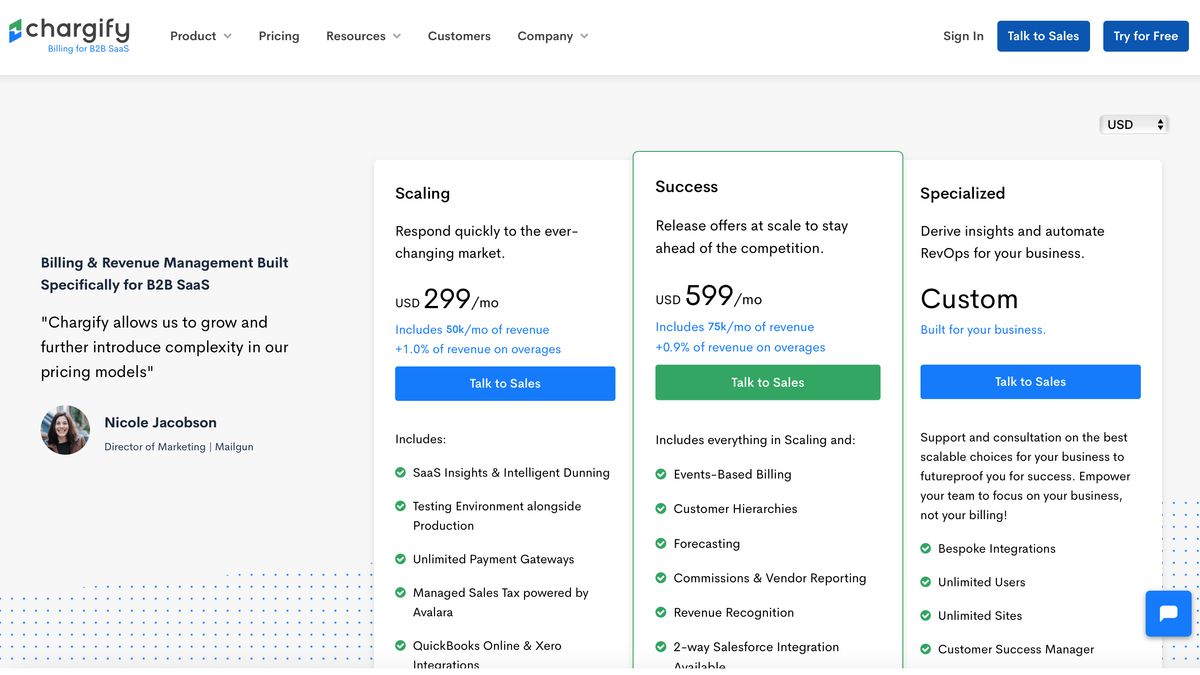The image size is (1200, 675).
Task: Click the checkmark beside Forecasting
Action: (x=661, y=543)
